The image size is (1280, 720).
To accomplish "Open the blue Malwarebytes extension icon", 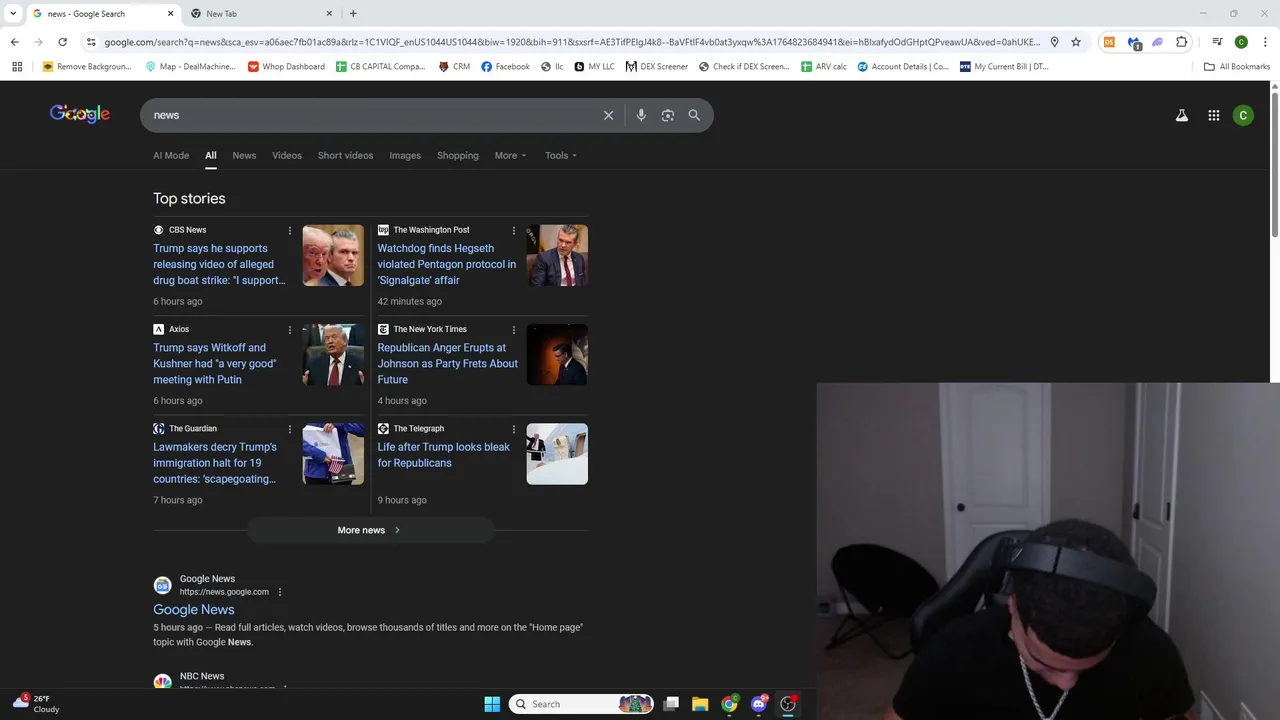I will click(1134, 42).
